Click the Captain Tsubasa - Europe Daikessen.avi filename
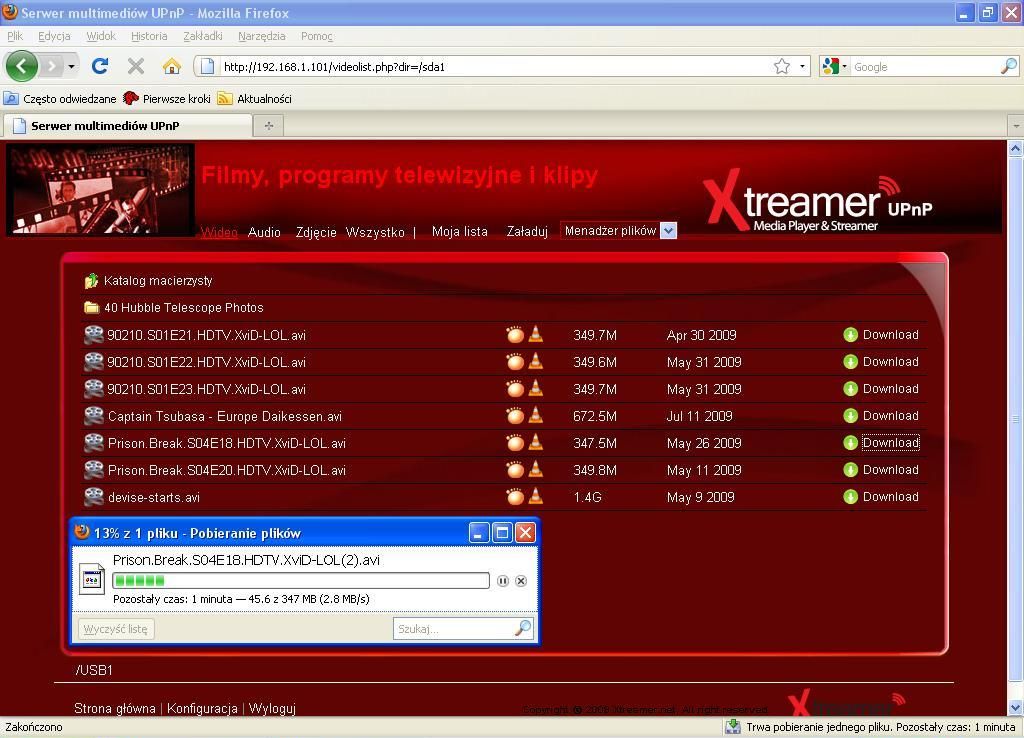 click(x=225, y=416)
